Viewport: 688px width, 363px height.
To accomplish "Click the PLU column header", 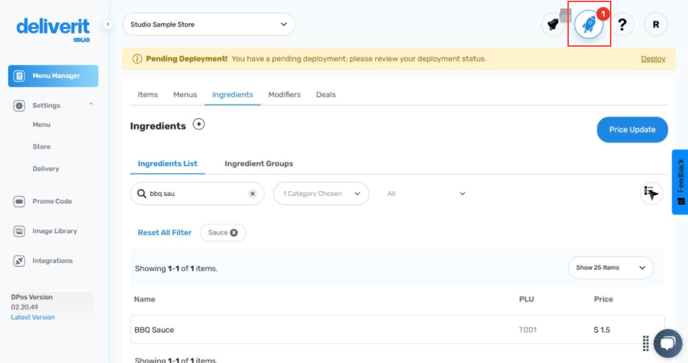I will (527, 299).
